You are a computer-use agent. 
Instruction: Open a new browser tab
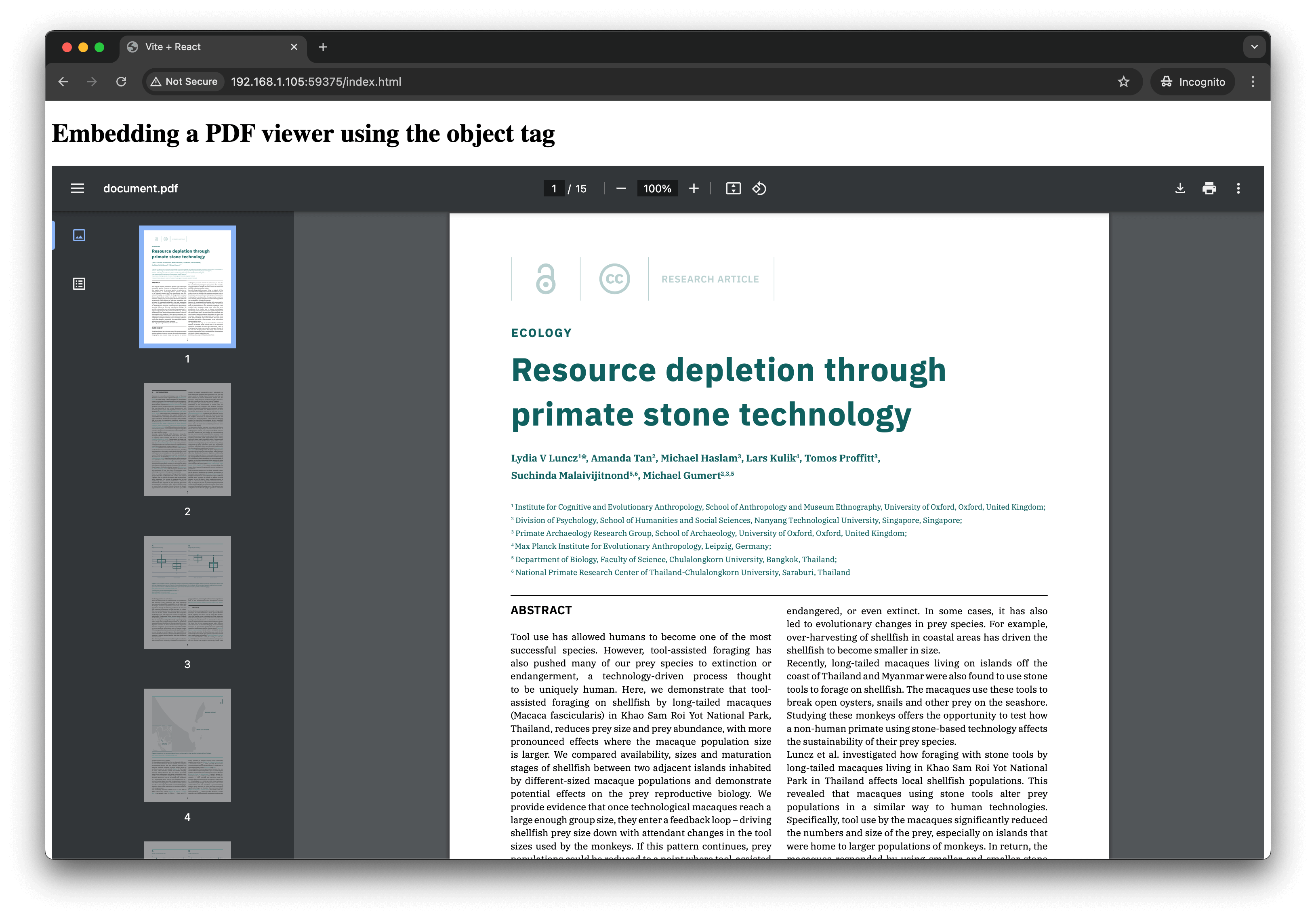pos(323,47)
